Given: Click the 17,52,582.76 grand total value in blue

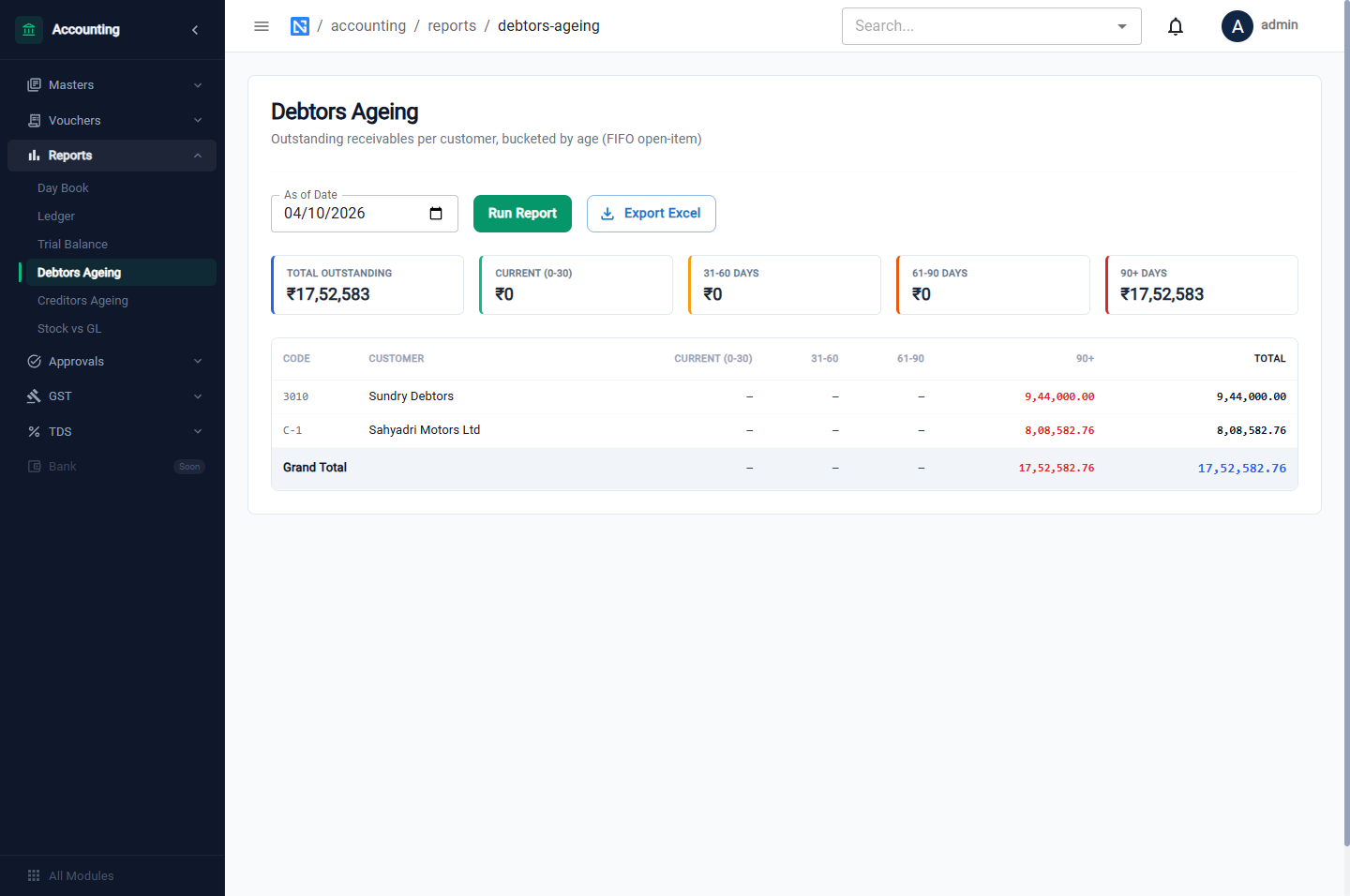Looking at the screenshot, I should coord(1242,468).
